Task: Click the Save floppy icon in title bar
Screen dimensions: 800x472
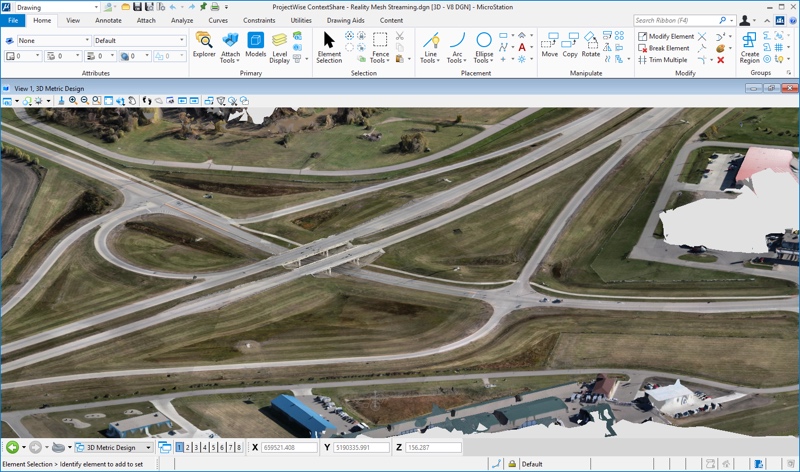Action: (x=137, y=7)
